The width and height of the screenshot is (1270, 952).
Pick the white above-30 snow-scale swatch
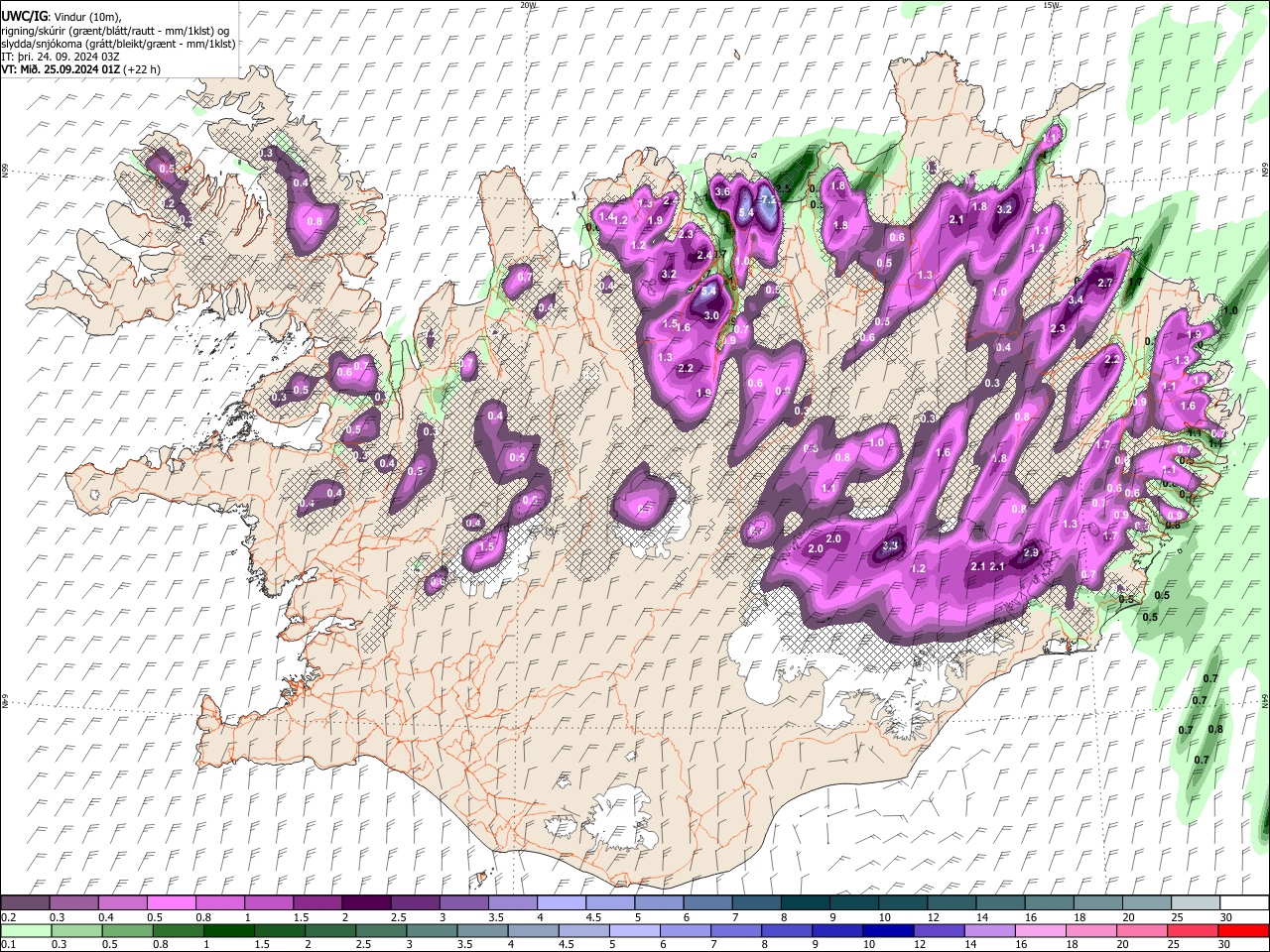[1244, 903]
